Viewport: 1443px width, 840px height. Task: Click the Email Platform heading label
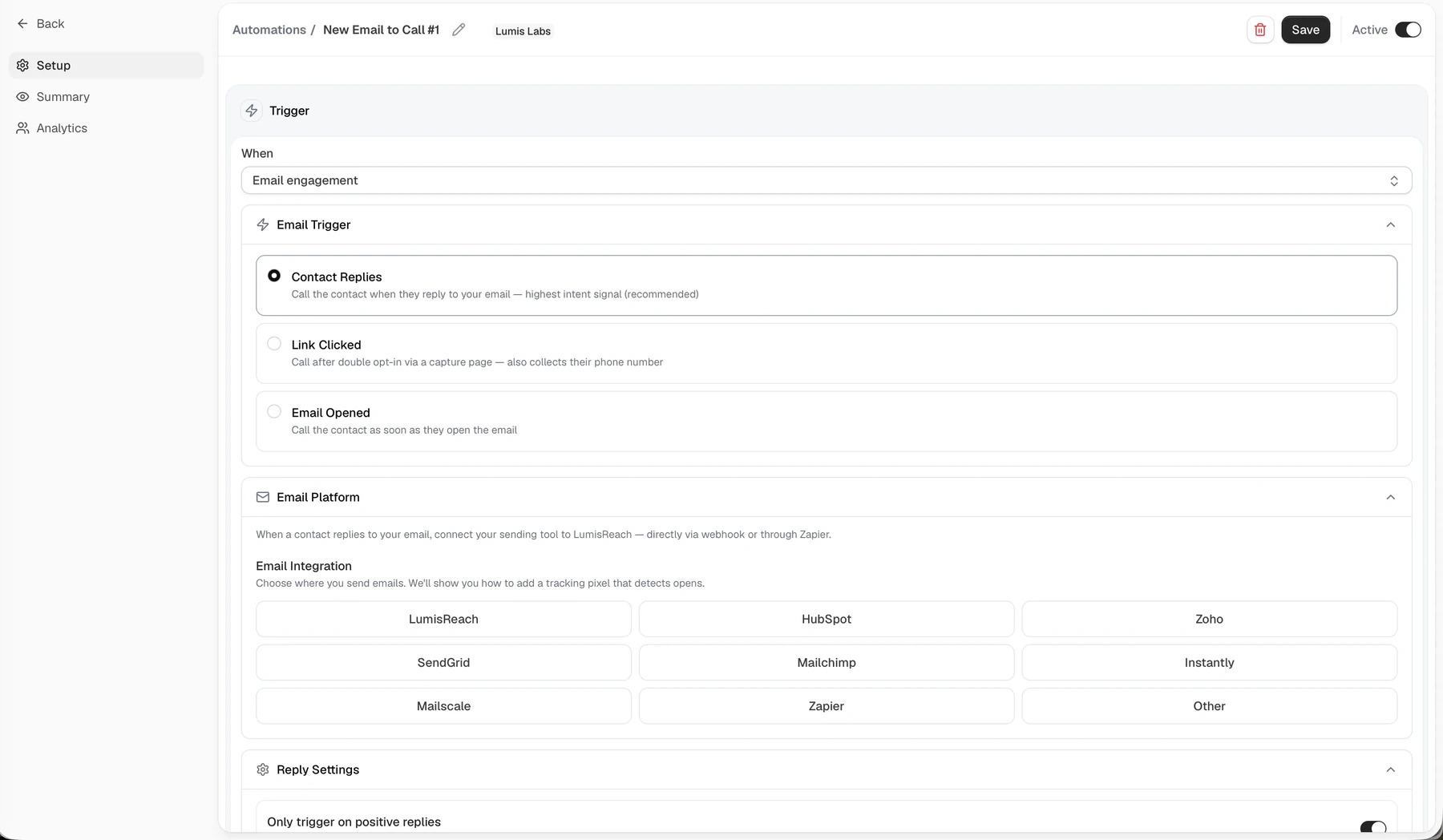pyautogui.click(x=318, y=497)
